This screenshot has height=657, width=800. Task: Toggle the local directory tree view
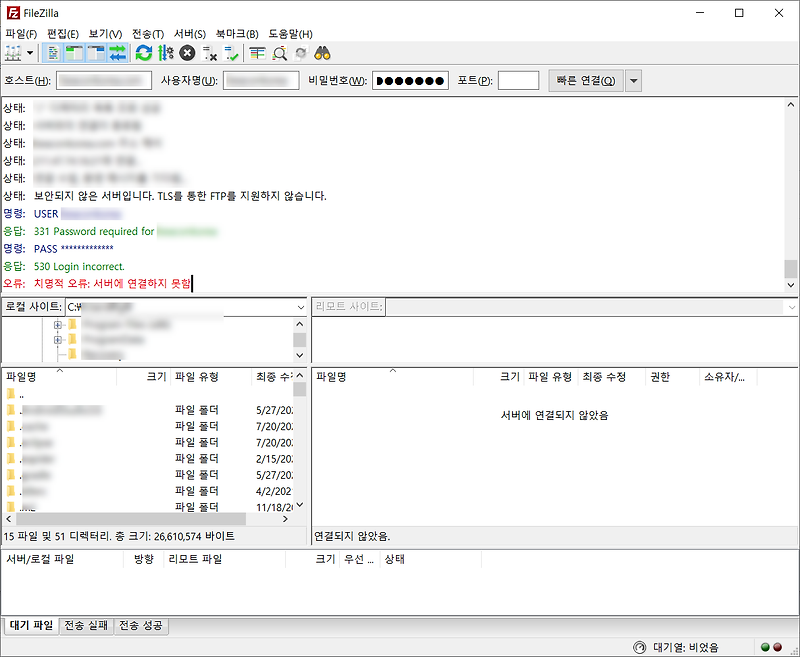(x=72, y=53)
